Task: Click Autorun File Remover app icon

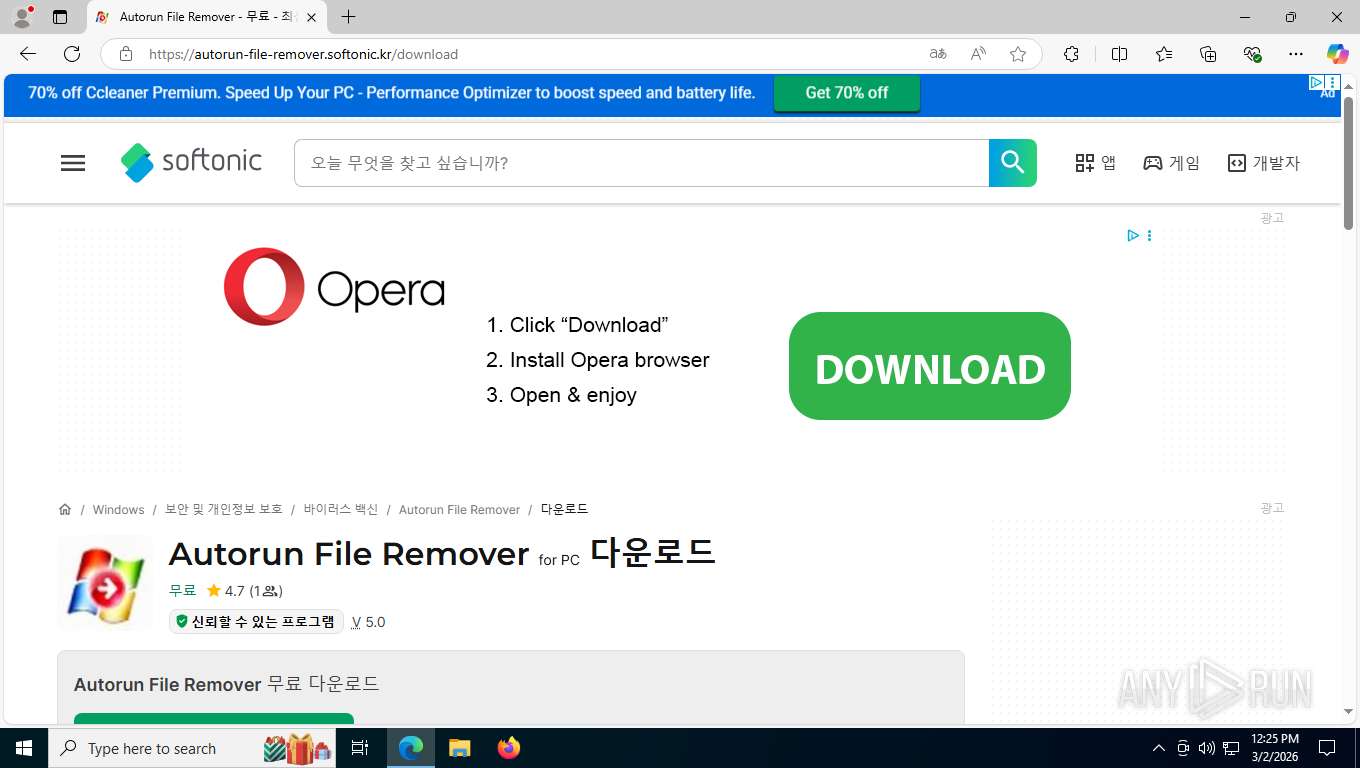Action: (105, 583)
